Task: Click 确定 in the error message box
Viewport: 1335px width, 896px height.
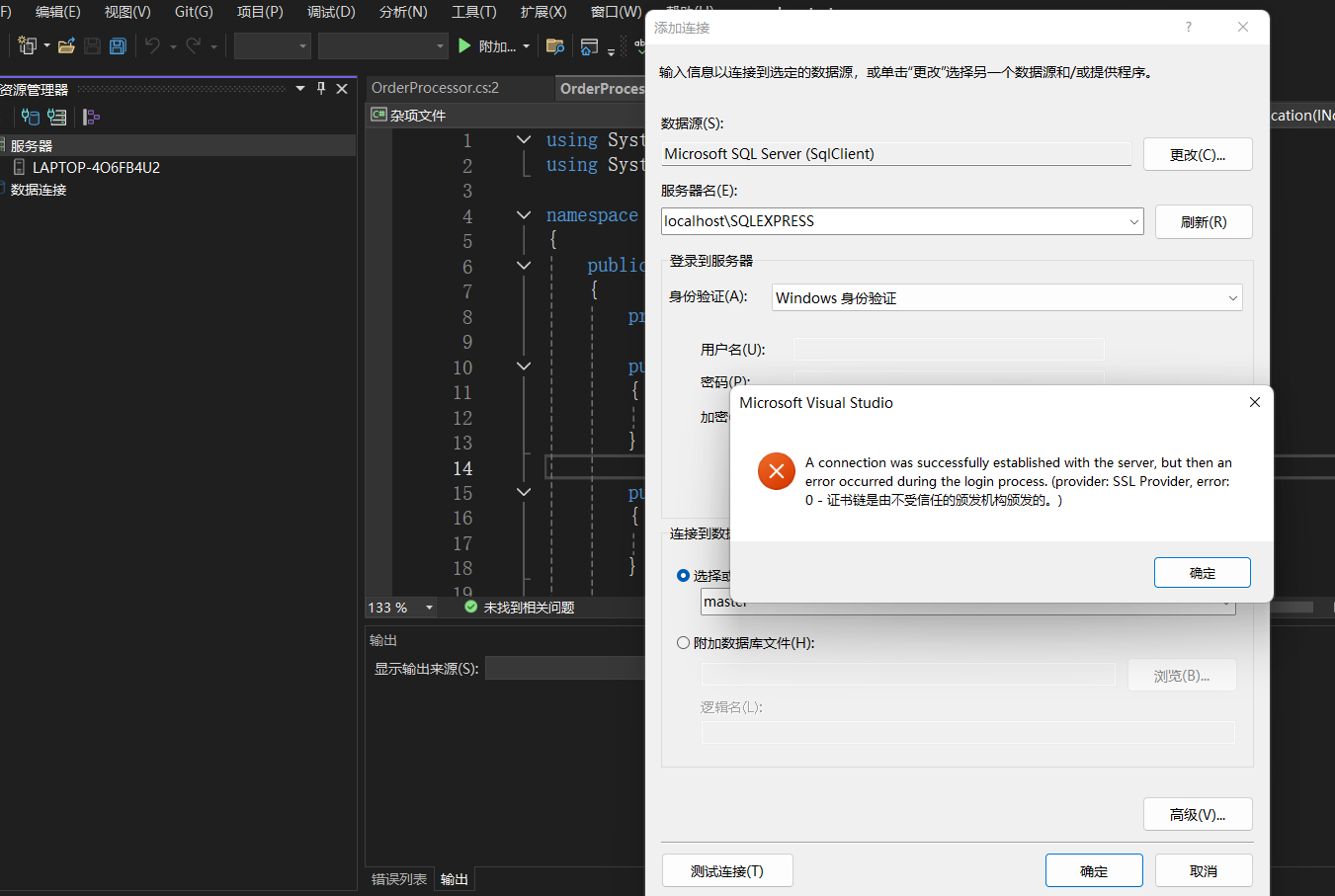Action: [x=1203, y=572]
